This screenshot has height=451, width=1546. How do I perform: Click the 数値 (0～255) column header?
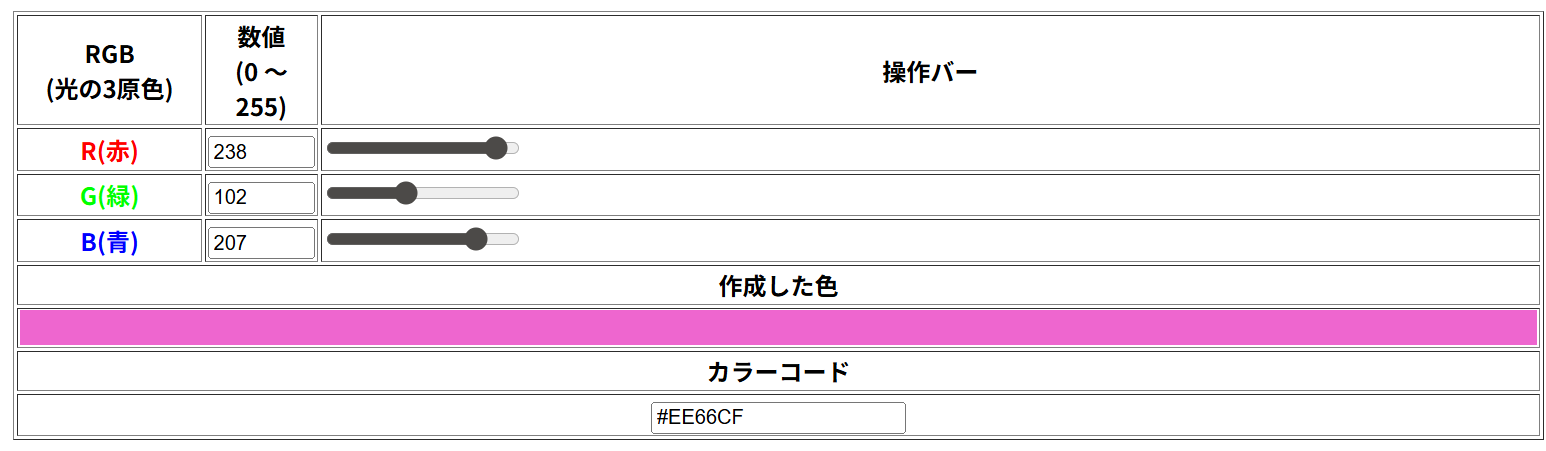261,72
